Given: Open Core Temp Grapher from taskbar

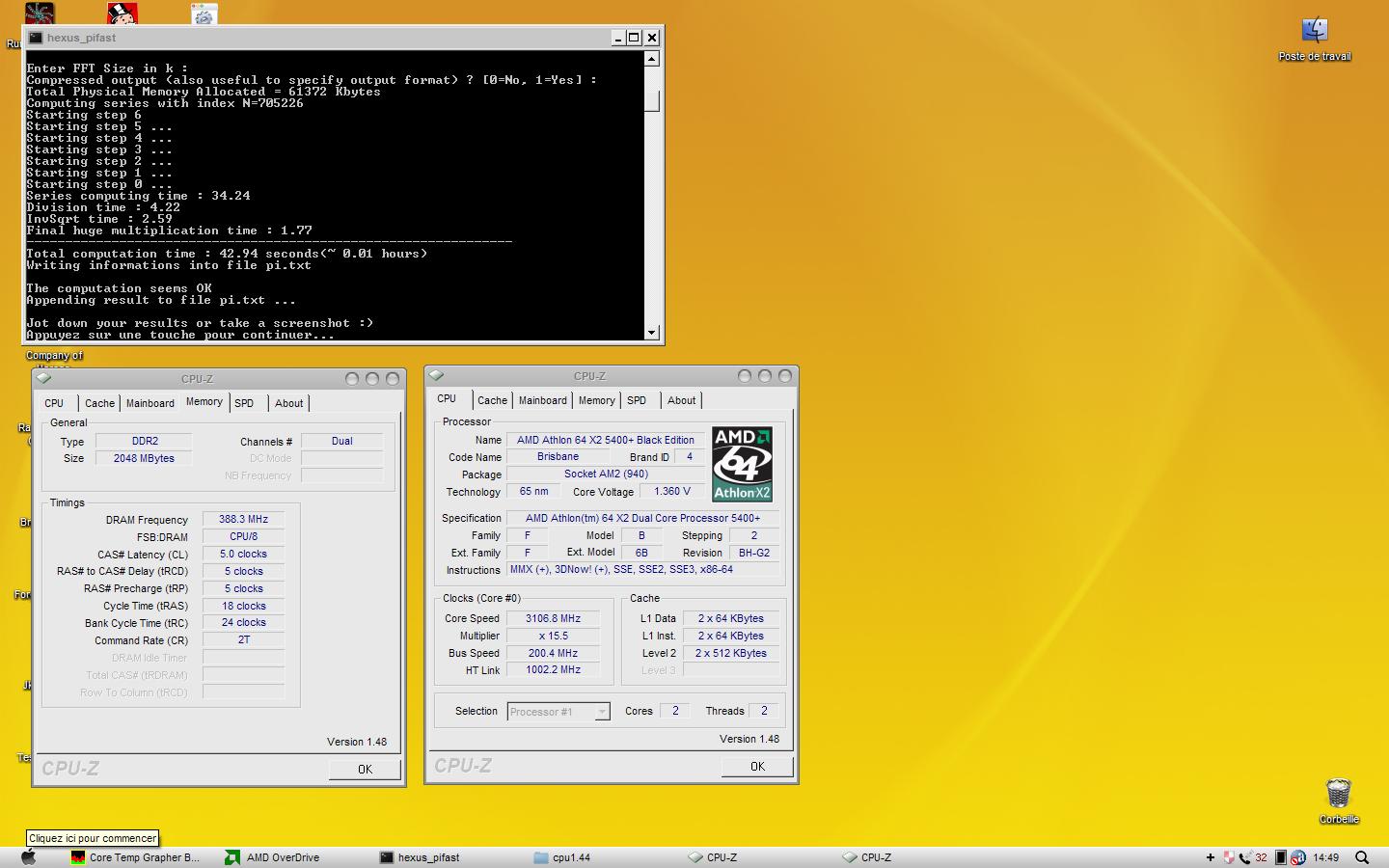Looking at the screenshot, I should (136, 857).
